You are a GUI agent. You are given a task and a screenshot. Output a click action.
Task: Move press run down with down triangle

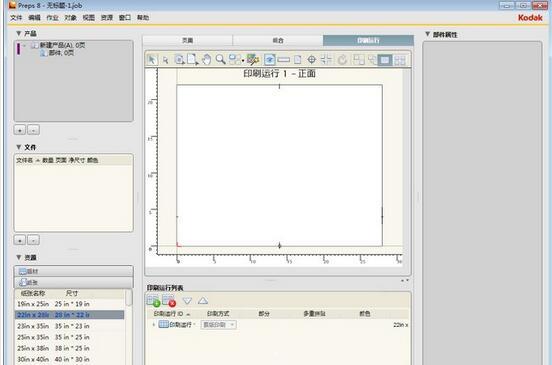point(187,301)
